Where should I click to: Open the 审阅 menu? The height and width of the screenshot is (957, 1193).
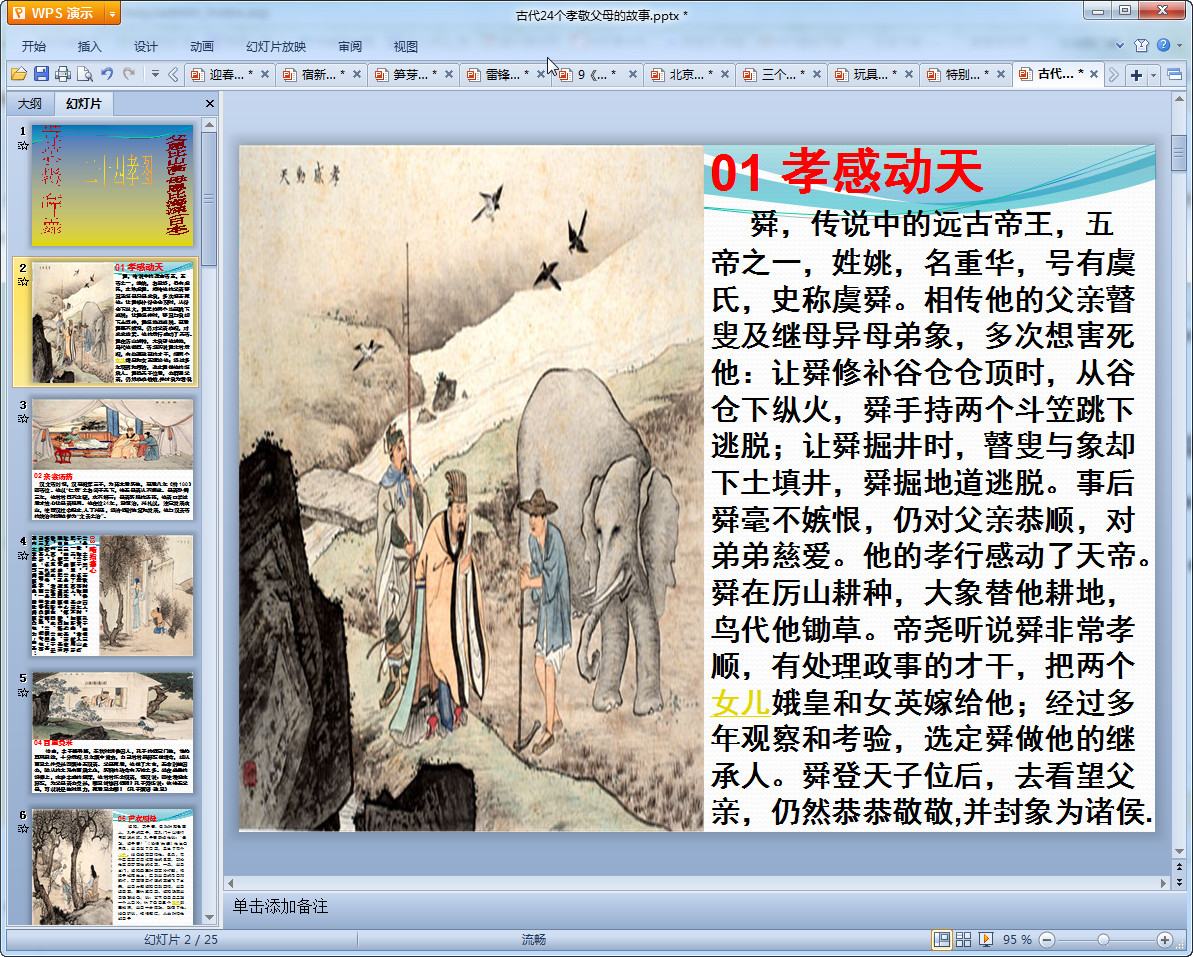click(350, 46)
